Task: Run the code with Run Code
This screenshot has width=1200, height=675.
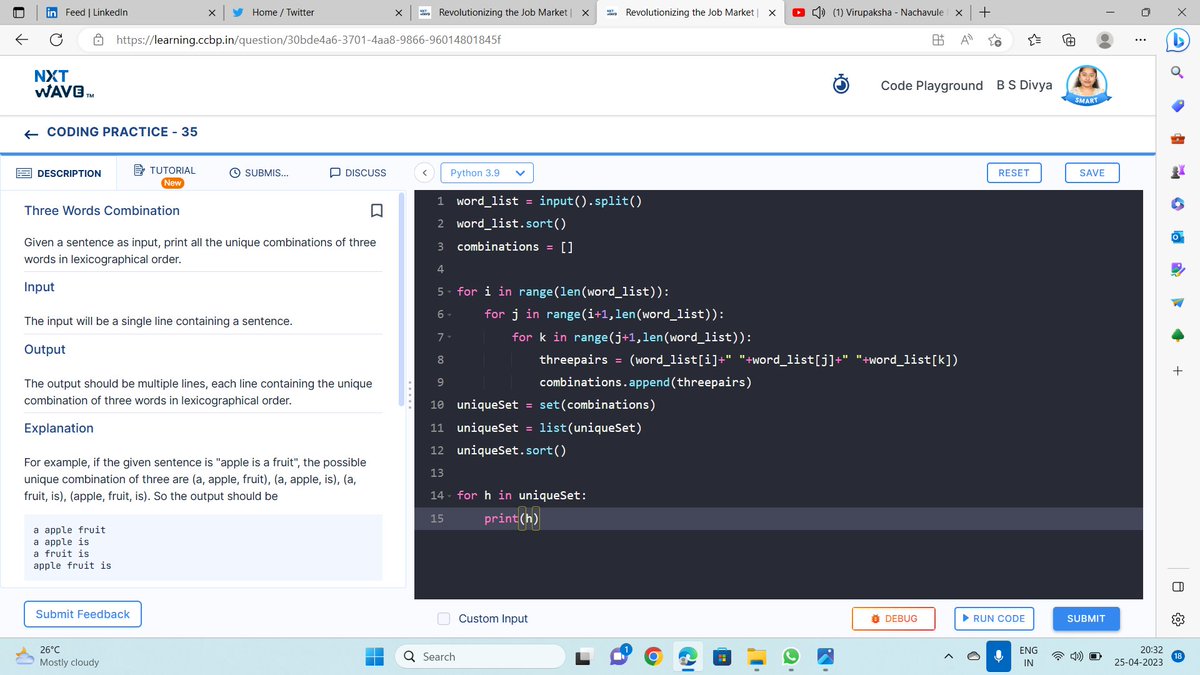Action: [993, 619]
